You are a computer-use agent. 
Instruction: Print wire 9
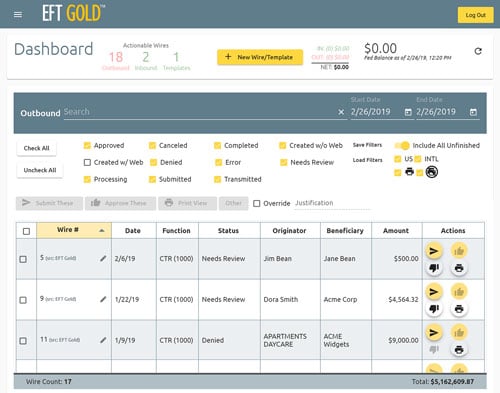[x=459, y=309]
